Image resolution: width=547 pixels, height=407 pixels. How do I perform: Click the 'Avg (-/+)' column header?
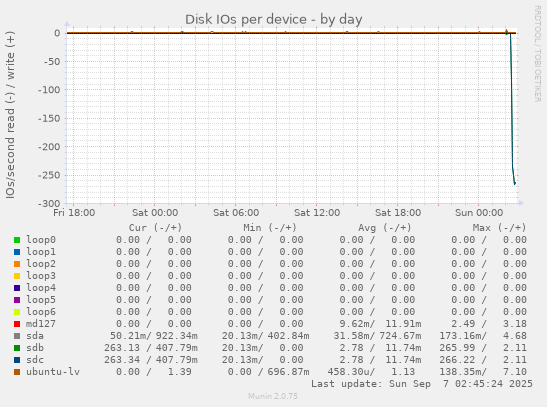384,228
